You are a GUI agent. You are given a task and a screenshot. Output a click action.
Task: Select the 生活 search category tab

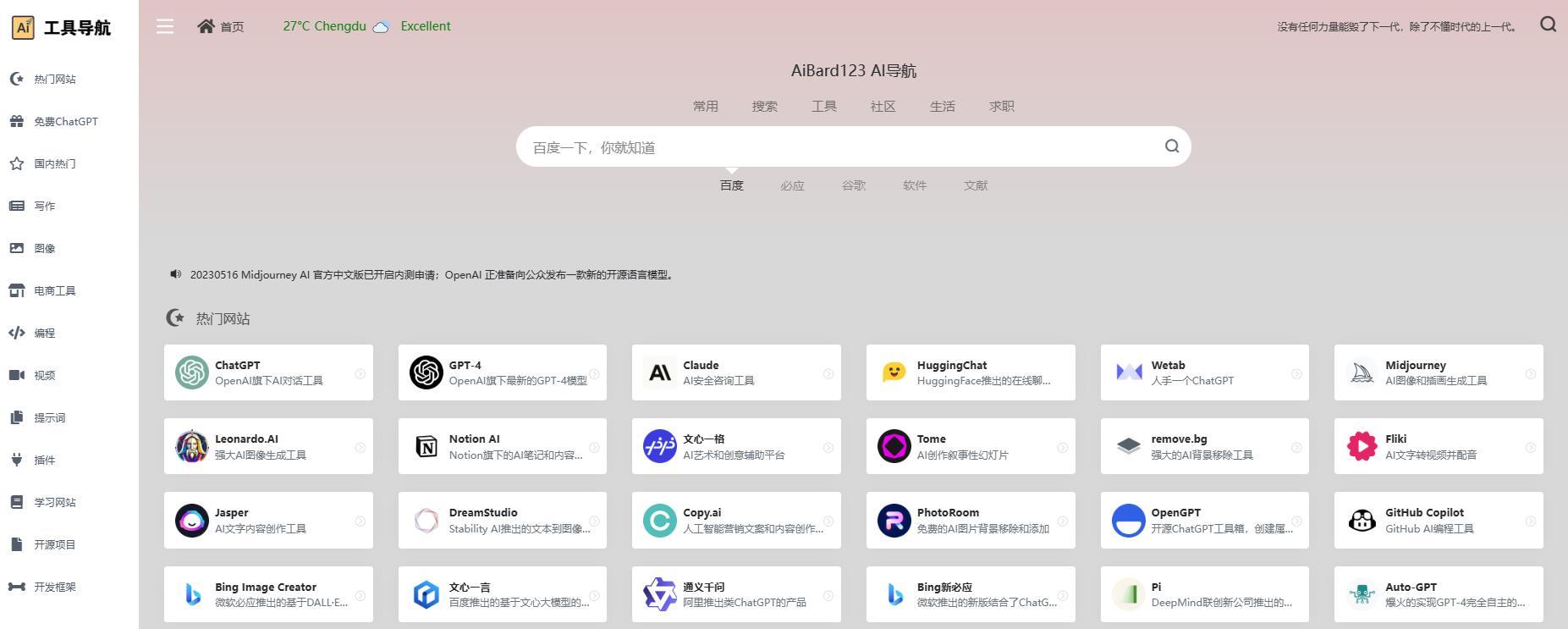[x=943, y=106]
